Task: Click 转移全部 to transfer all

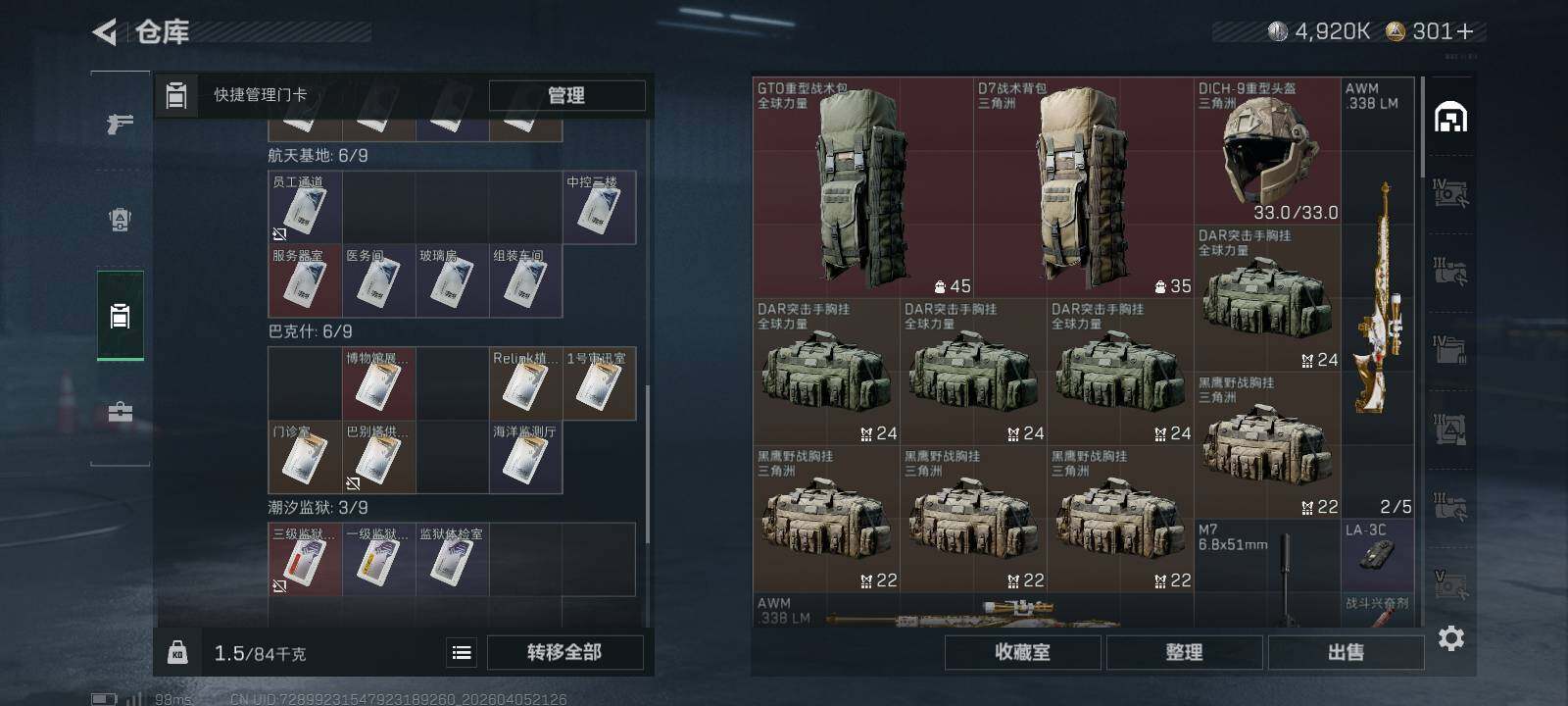Action: (564, 652)
